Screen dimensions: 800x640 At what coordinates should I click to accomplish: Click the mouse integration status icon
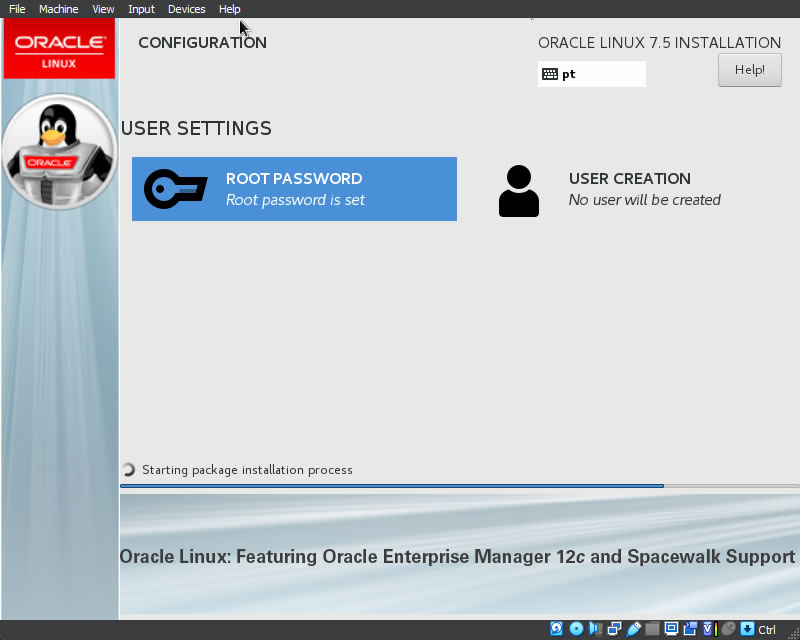(729, 629)
